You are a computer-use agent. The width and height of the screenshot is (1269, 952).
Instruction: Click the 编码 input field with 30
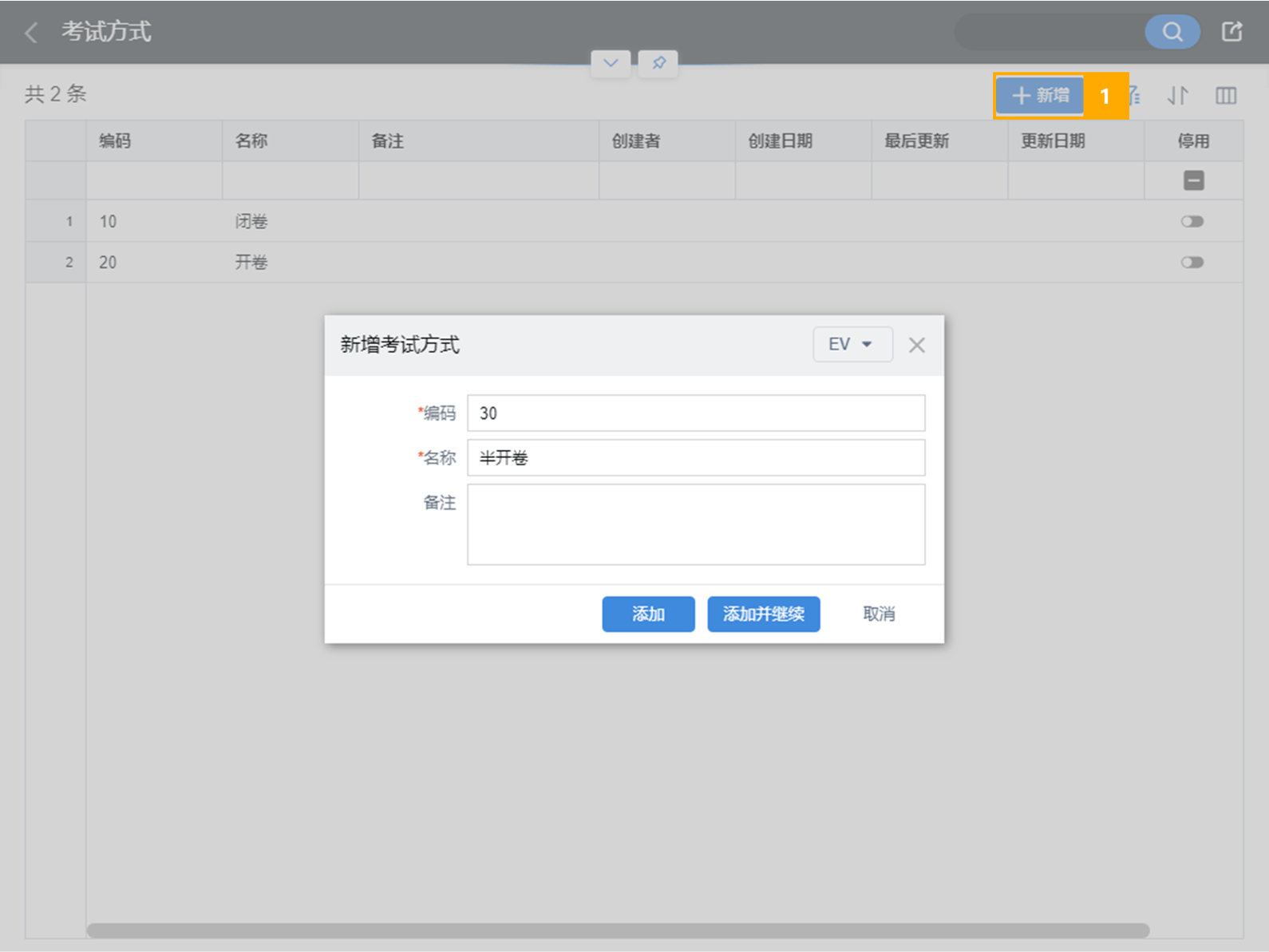click(x=696, y=413)
